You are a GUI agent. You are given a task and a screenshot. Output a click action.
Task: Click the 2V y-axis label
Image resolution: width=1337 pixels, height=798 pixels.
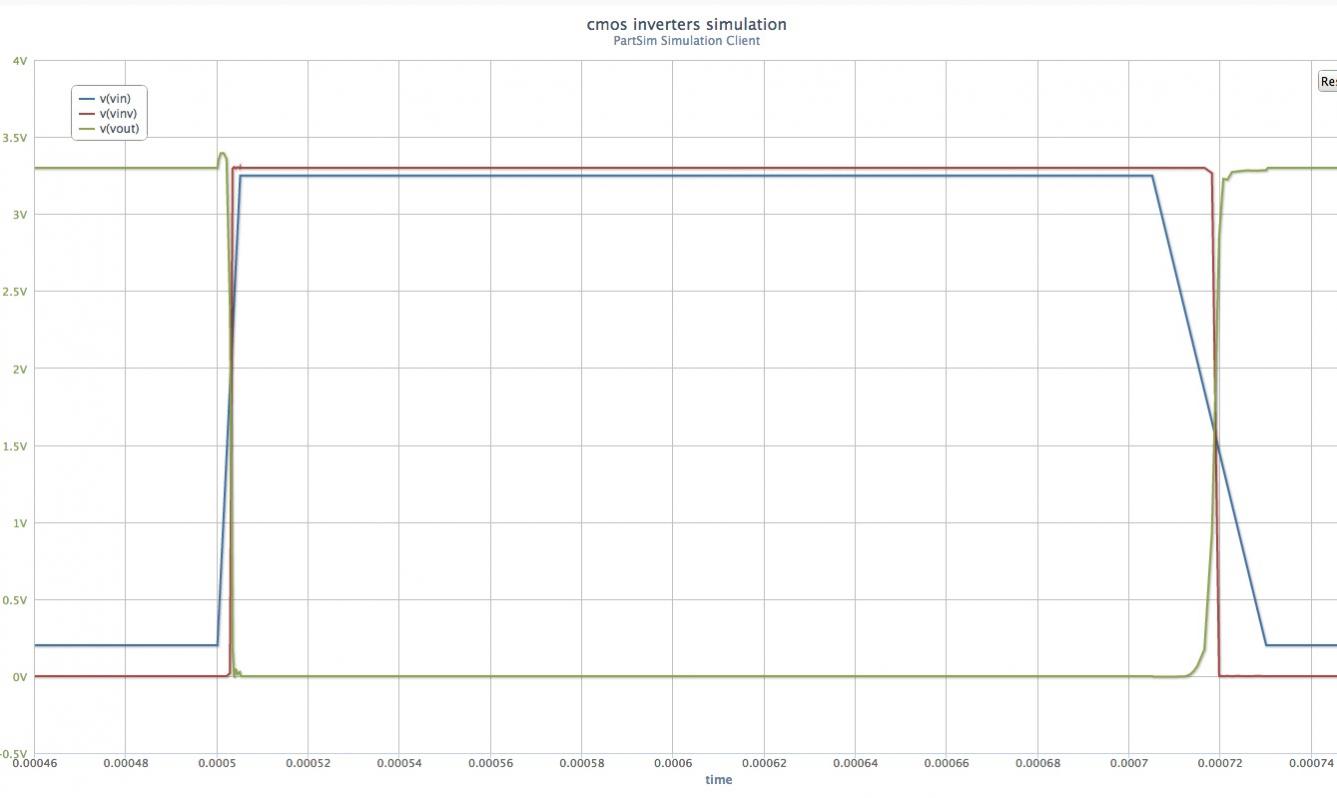(20, 369)
